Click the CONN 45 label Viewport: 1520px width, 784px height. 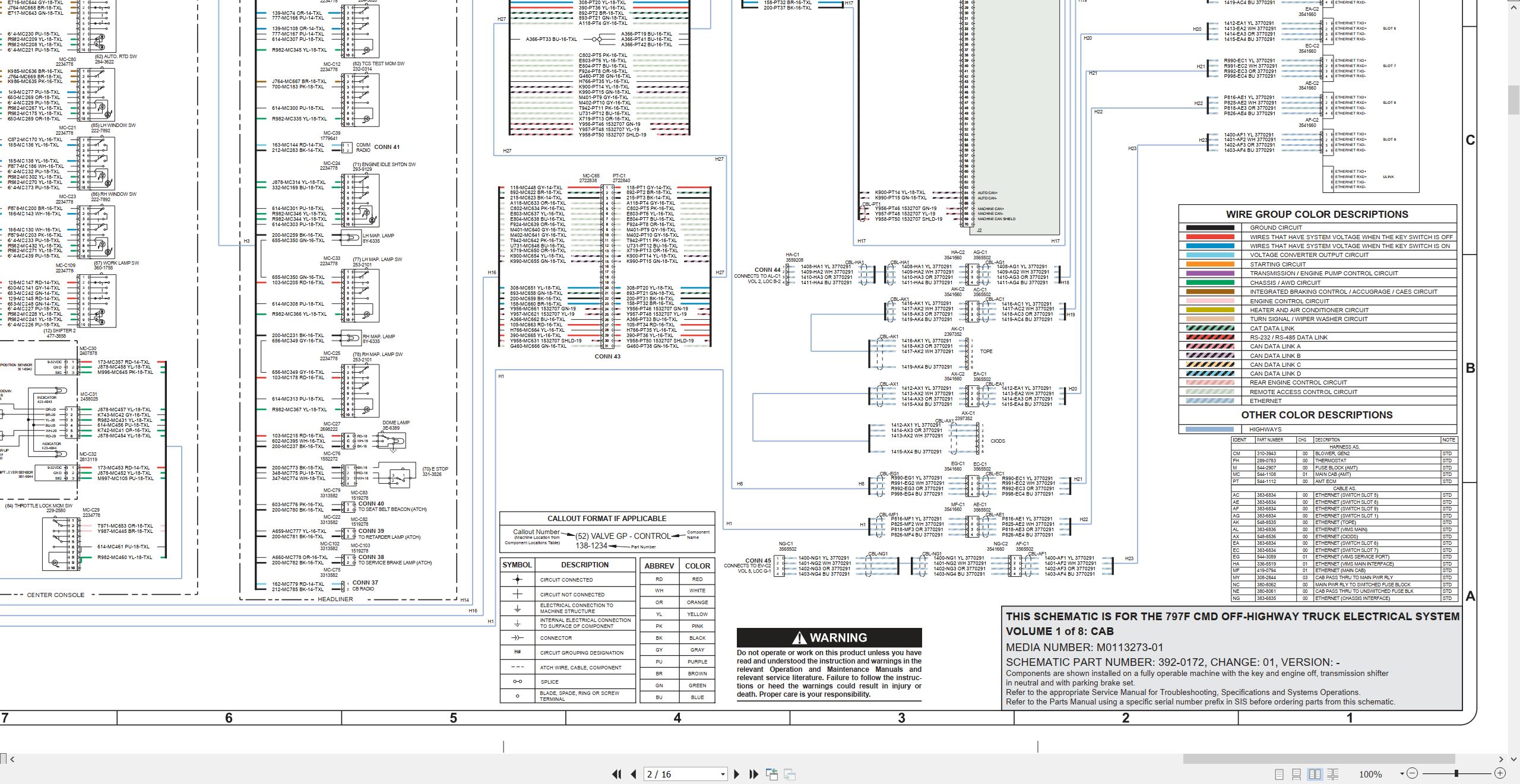[758, 560]
